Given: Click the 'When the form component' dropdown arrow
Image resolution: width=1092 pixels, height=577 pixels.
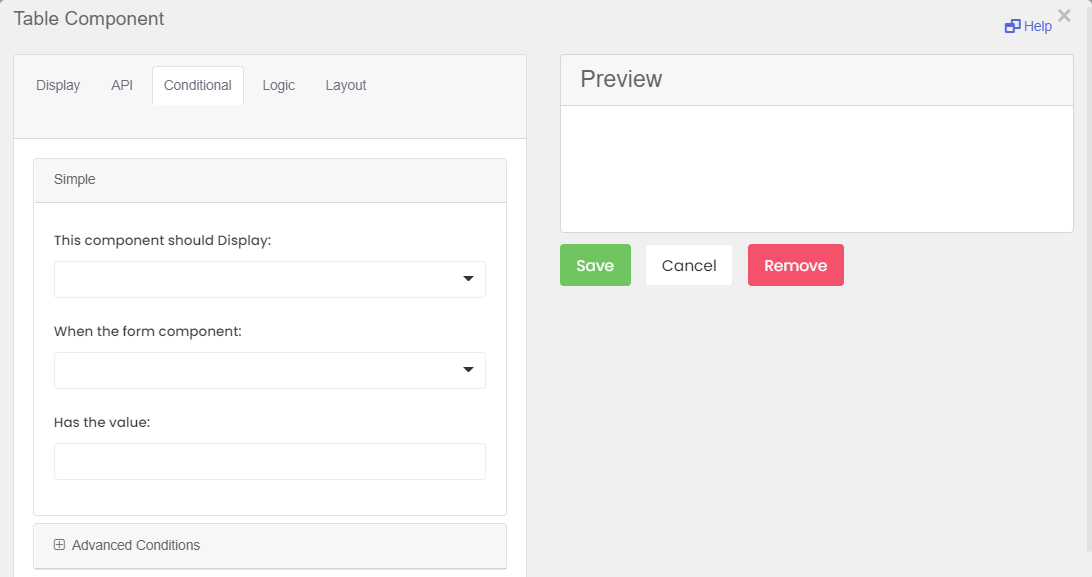Looking at the screenshot, I should pyautogui.click(x=468, y=370).
